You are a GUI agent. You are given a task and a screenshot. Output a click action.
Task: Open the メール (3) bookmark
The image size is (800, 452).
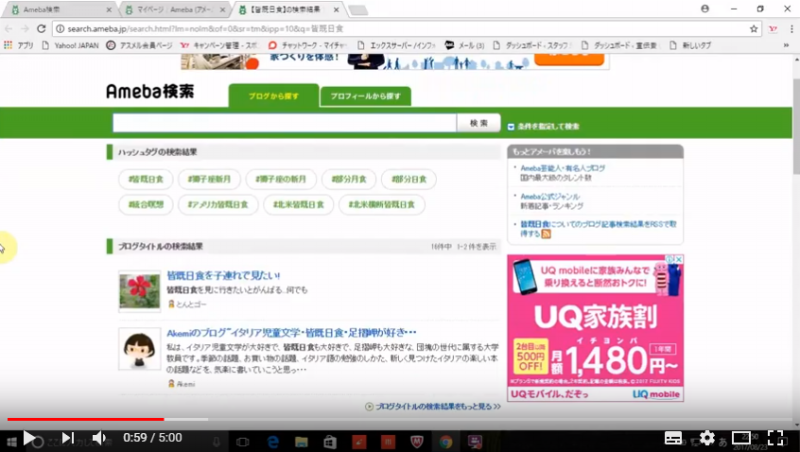[x=464, y=45]
